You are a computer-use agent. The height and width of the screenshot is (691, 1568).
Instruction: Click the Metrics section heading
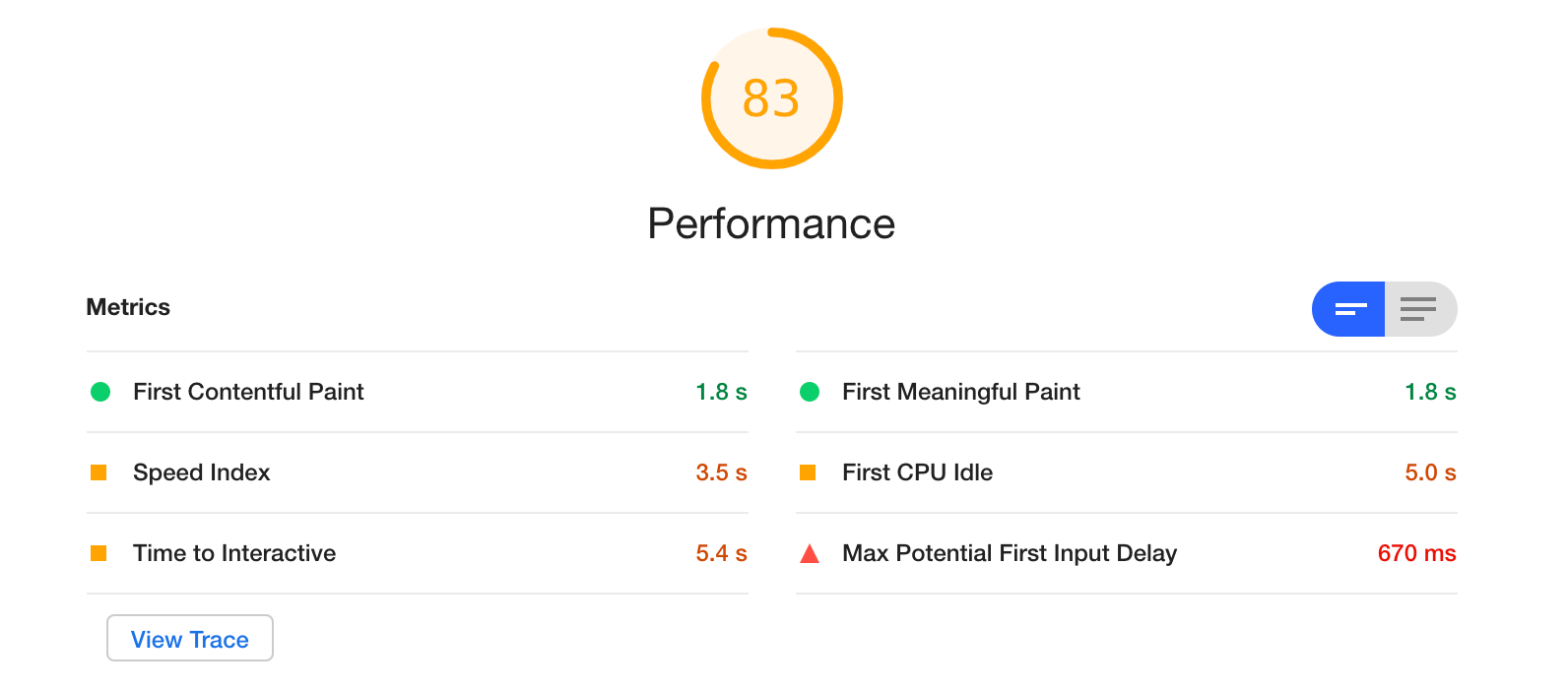coord(128,307)
